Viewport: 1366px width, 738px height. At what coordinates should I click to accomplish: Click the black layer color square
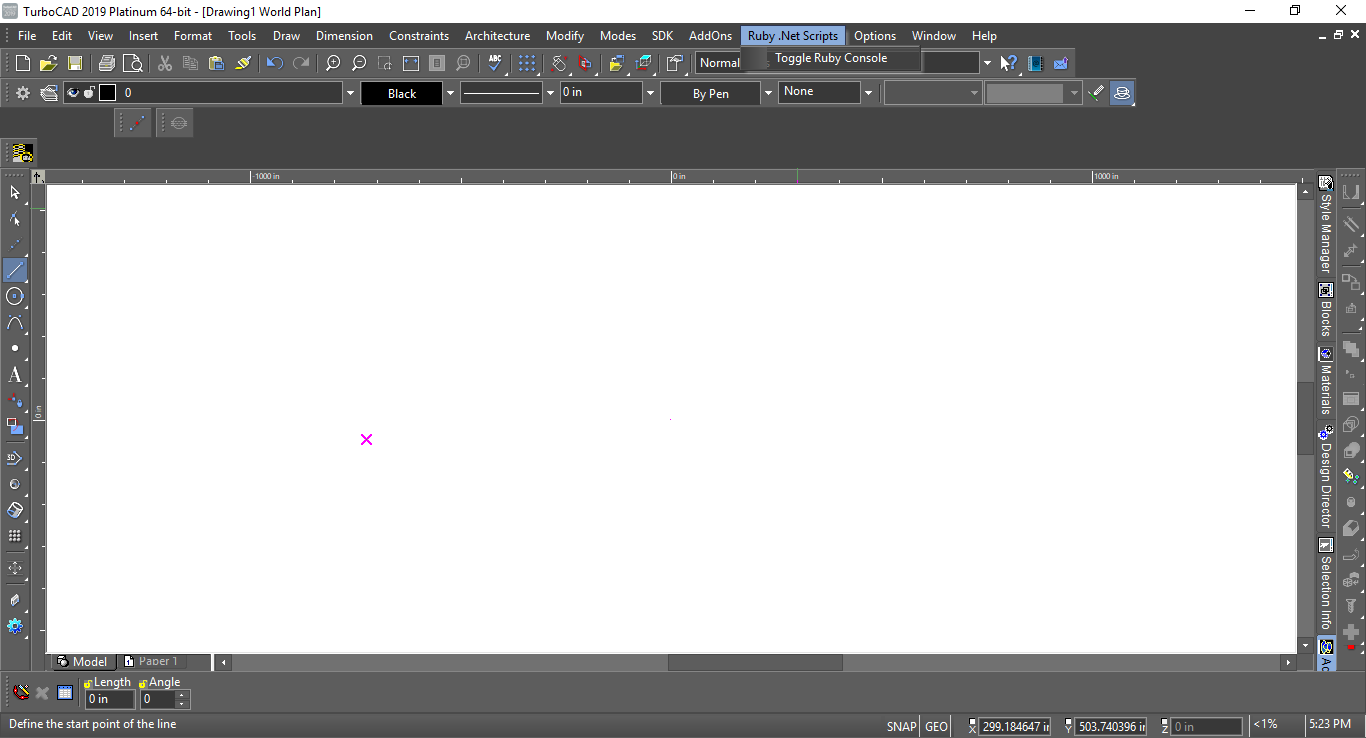point(107,93)
